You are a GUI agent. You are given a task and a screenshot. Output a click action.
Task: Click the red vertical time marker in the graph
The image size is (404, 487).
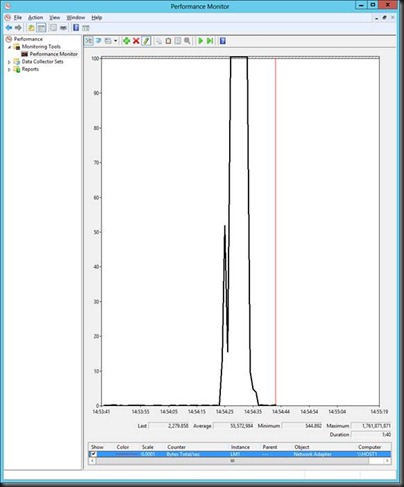276,231
